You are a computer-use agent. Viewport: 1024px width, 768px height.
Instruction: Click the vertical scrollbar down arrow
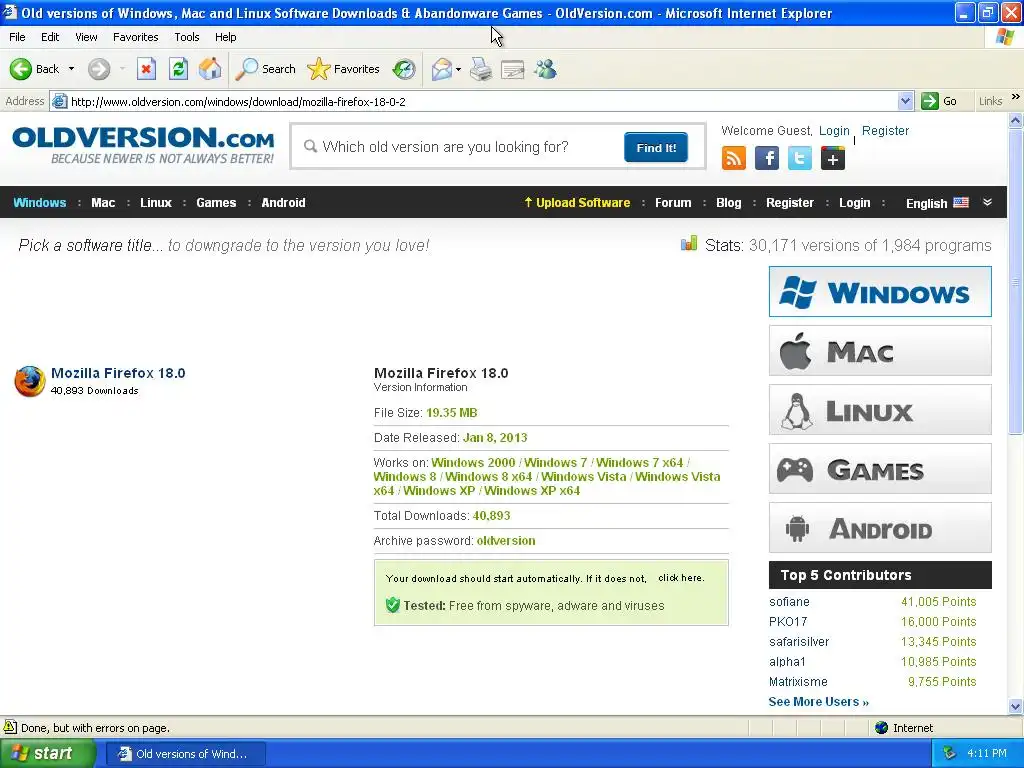(1016, 706)
